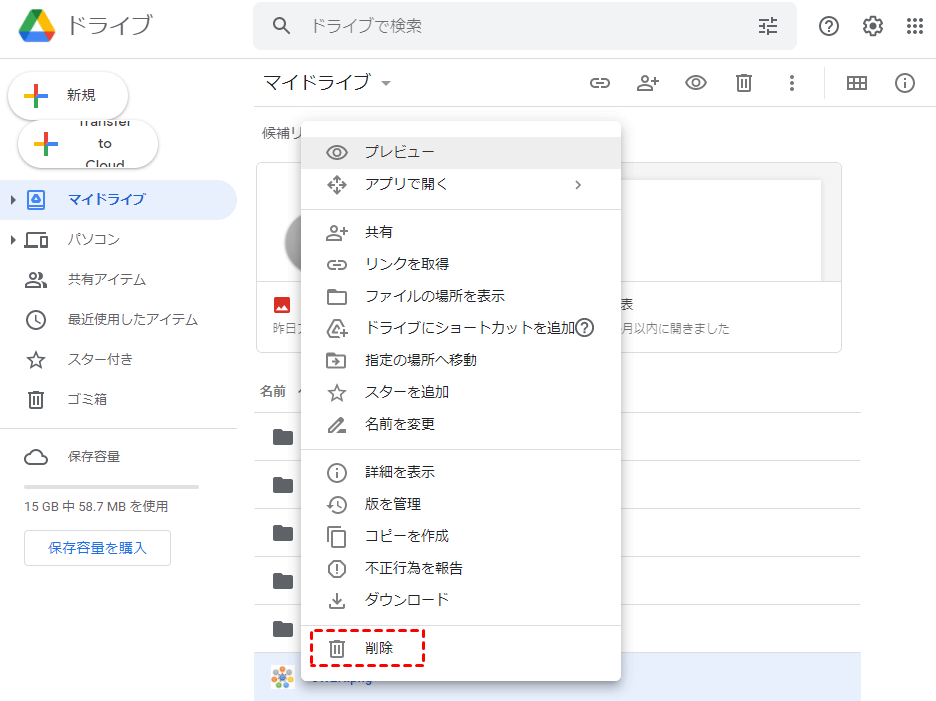Screen dimensions: 936x701
Task: Select コピーを作成 menu item
Action: tap(461, 536)
